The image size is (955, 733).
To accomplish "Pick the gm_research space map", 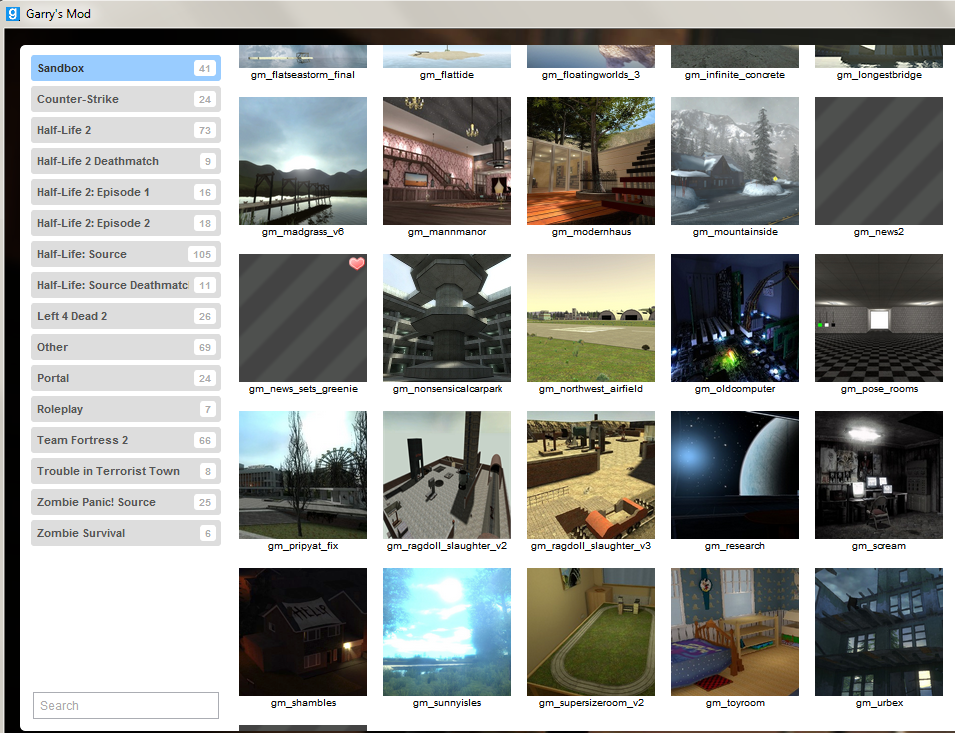I will point(735,475).
